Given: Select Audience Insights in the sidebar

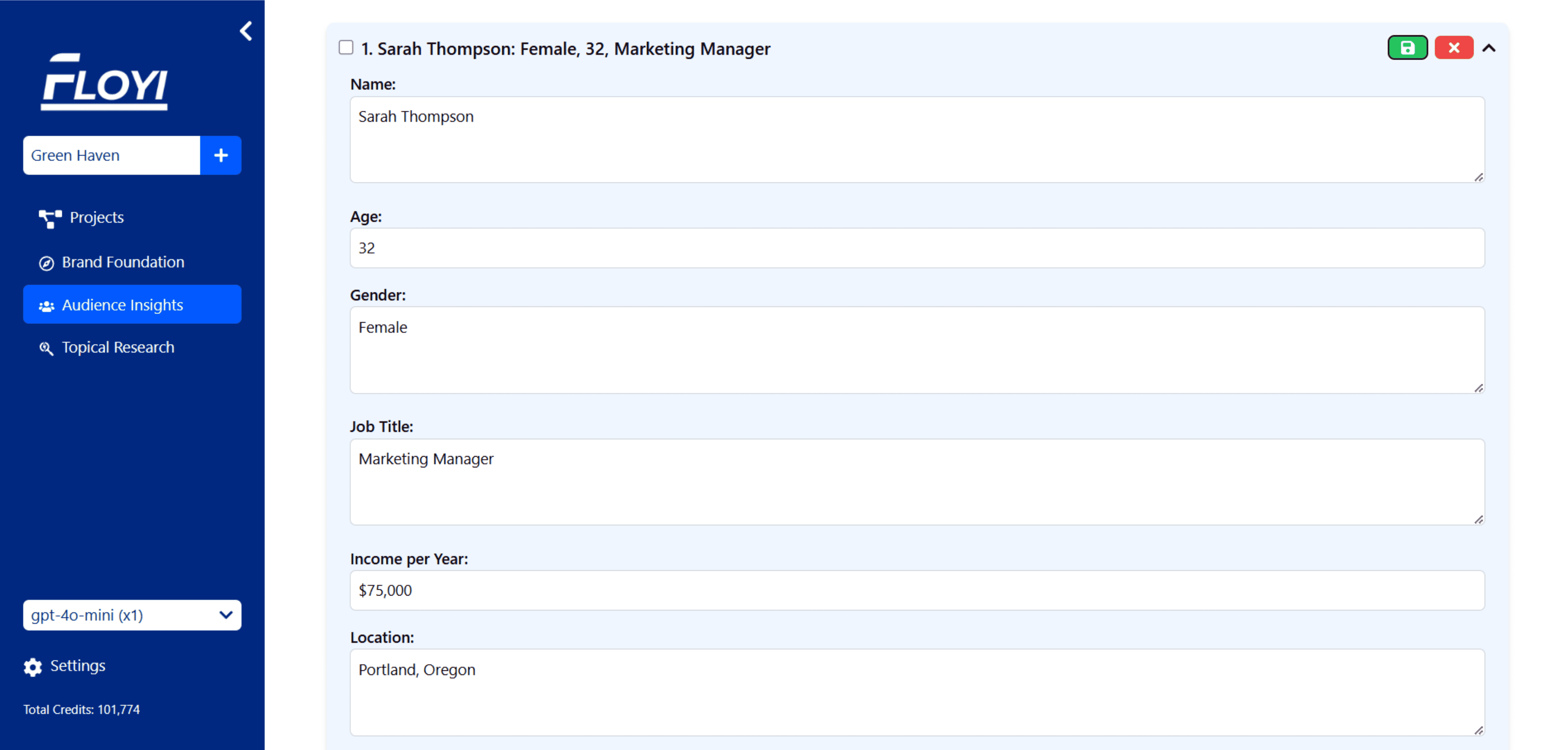Looking at the screenshot, I should 132,304.
